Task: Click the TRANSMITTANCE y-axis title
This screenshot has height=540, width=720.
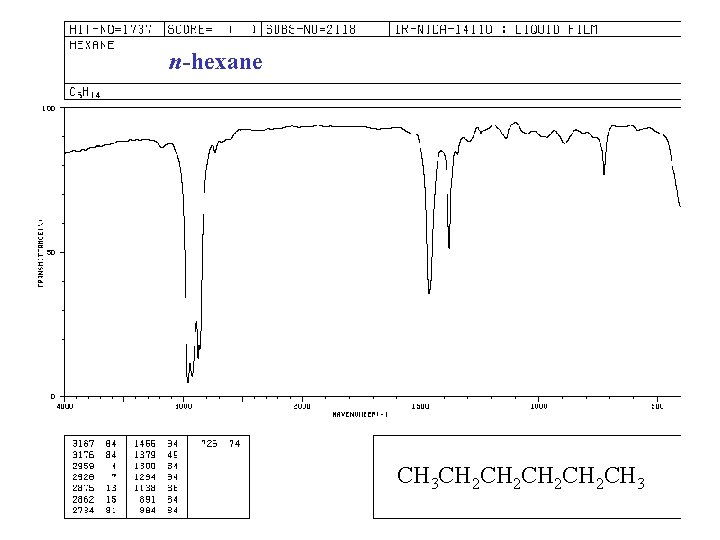Action: click(40, 253)
